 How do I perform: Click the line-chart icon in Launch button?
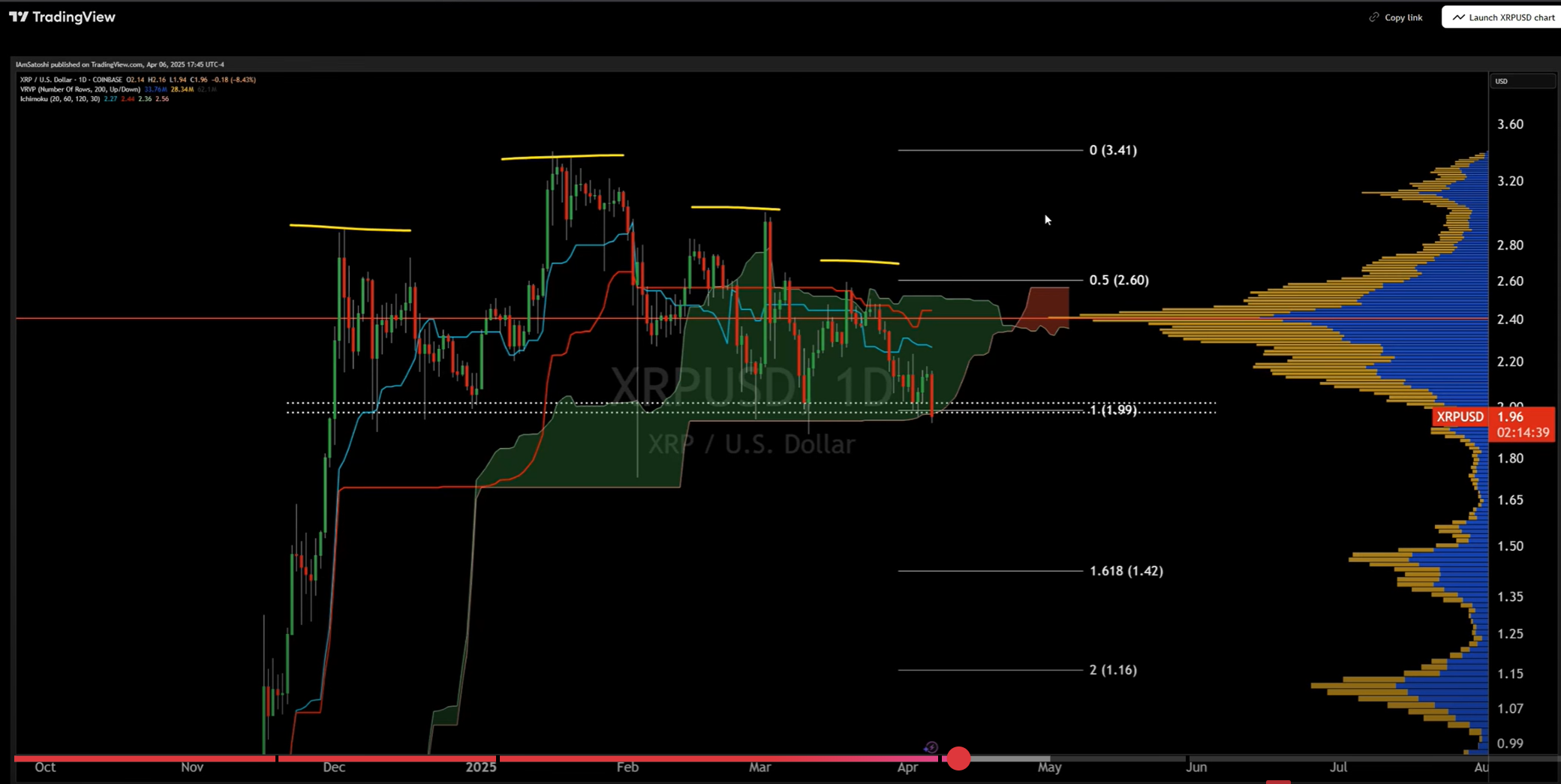coord(1459,17)
